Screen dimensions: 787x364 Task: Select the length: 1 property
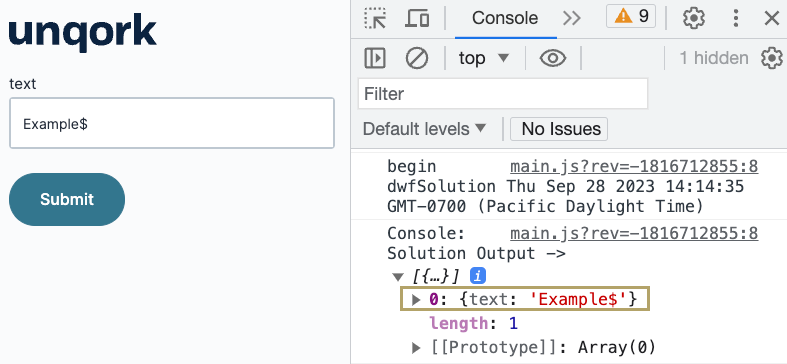click(473, 323)
